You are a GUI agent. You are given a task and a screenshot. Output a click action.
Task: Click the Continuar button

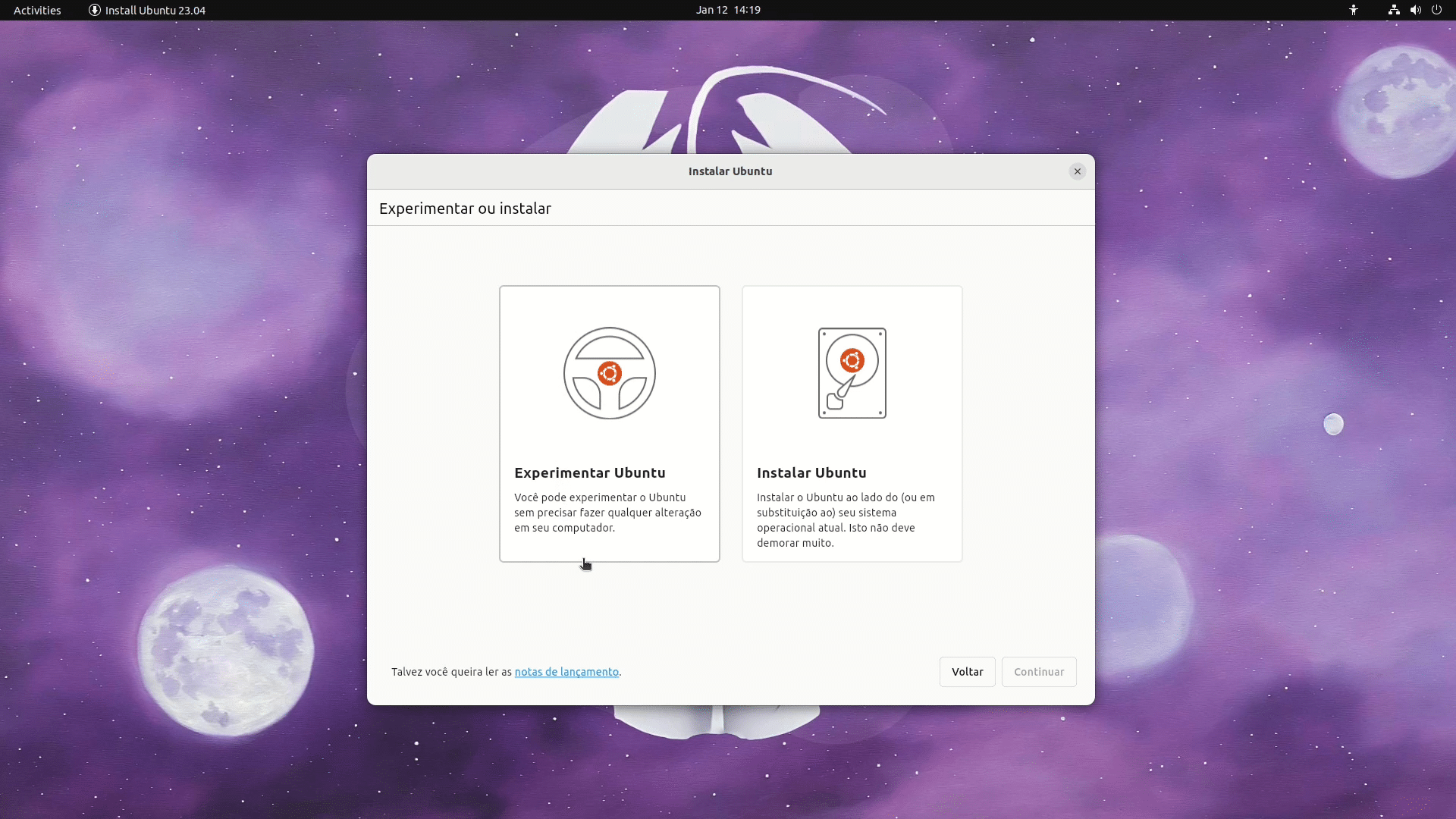[1039, 672]
